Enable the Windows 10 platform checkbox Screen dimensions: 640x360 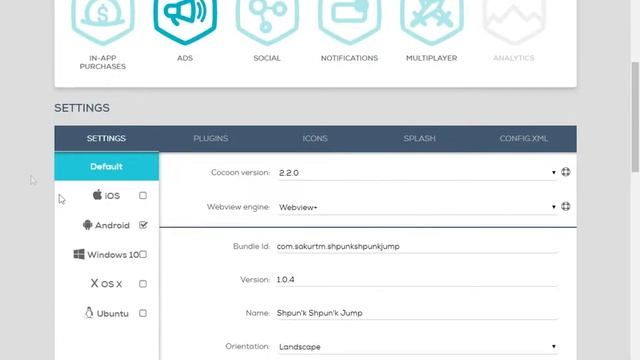pyautogui.click(x=143, y=254)
